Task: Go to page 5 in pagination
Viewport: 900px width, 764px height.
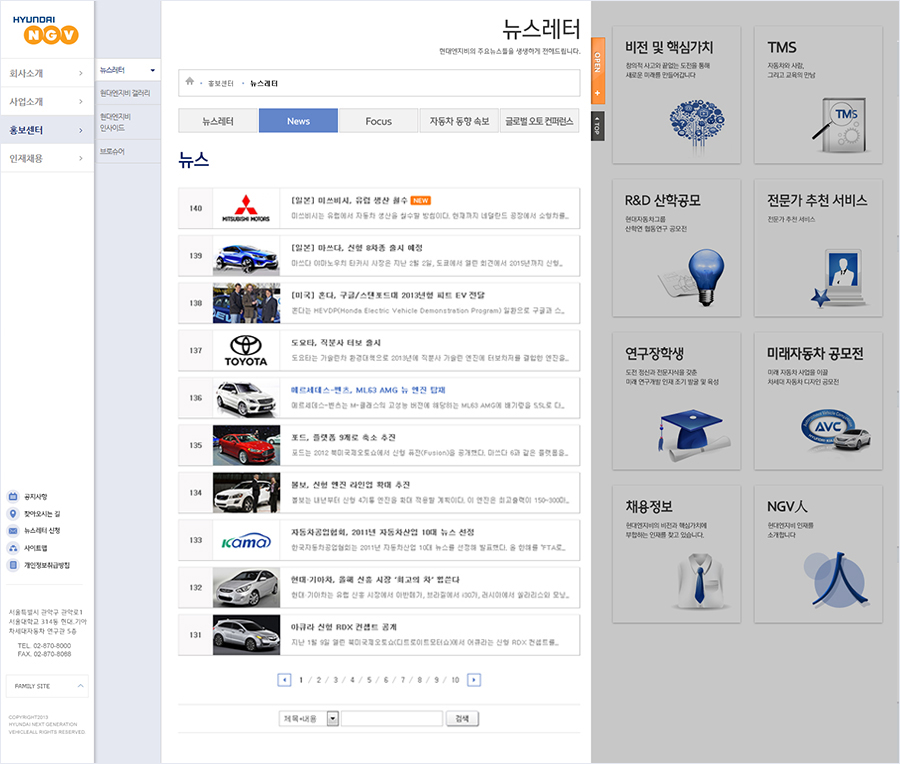Action: tap(369, 680)
